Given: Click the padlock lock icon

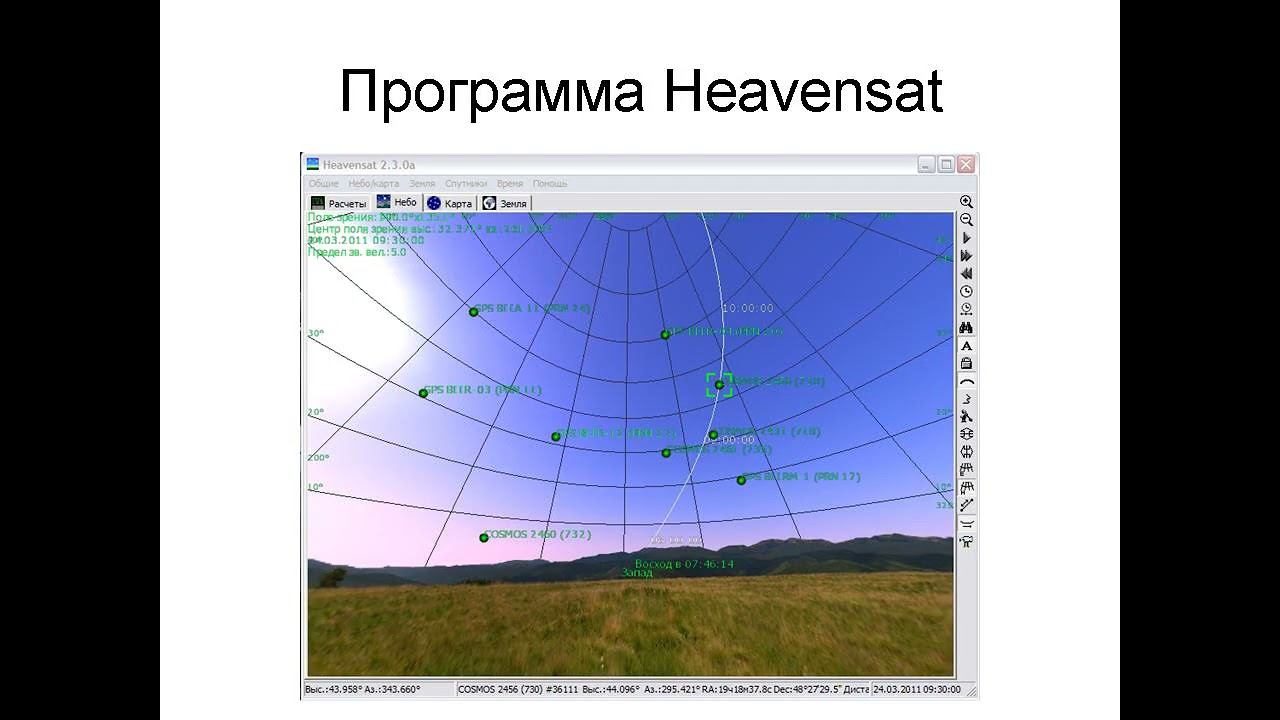Looking at the screenshot, I should pyautogui.click(x=966, y=363).
